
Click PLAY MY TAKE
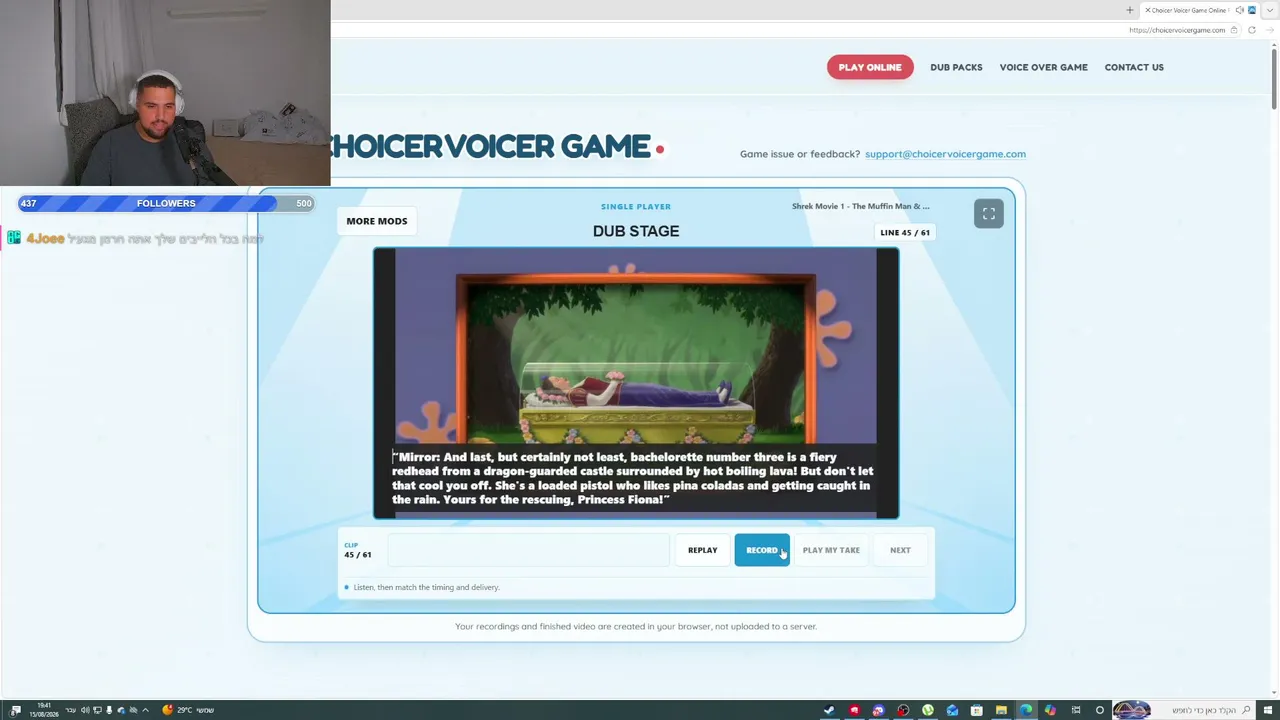pos(831,550)
